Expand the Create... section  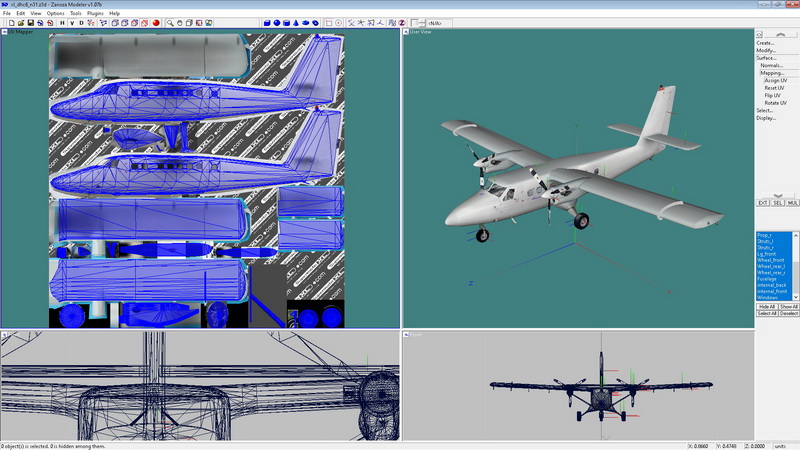coord(766,43)
